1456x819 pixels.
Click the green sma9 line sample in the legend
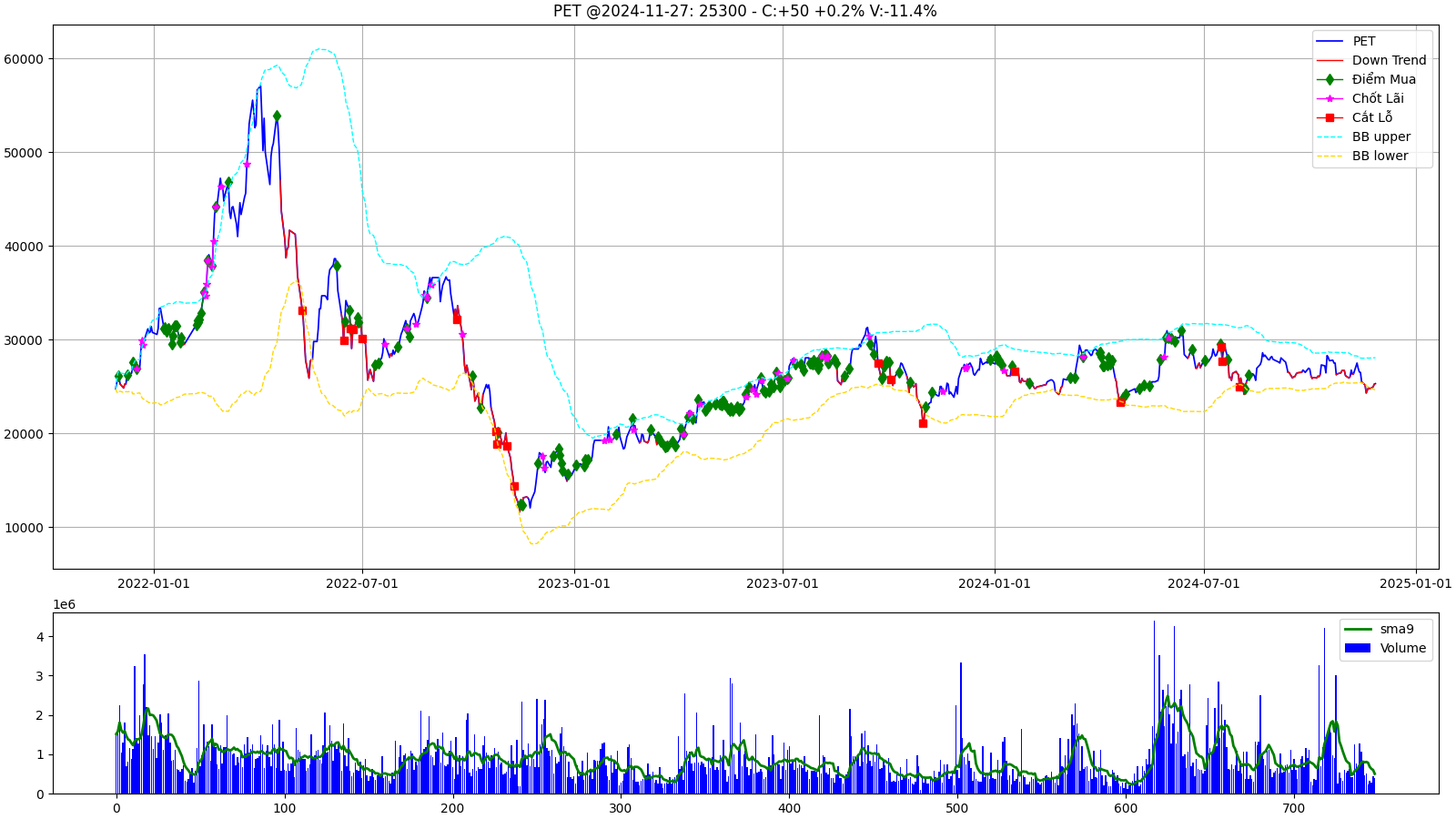(x=1358, y=629)
